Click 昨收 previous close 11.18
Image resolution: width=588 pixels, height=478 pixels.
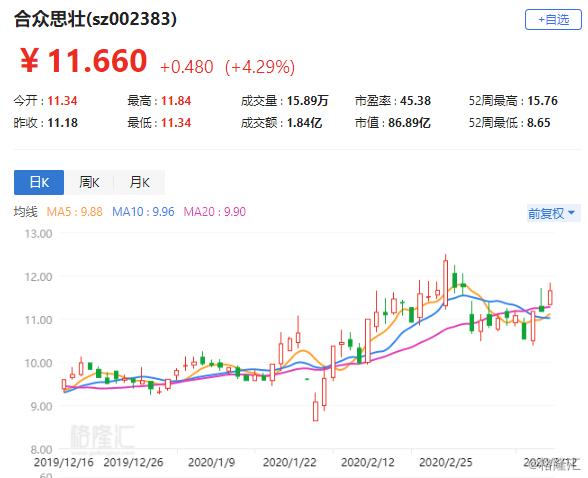[62, 123]
